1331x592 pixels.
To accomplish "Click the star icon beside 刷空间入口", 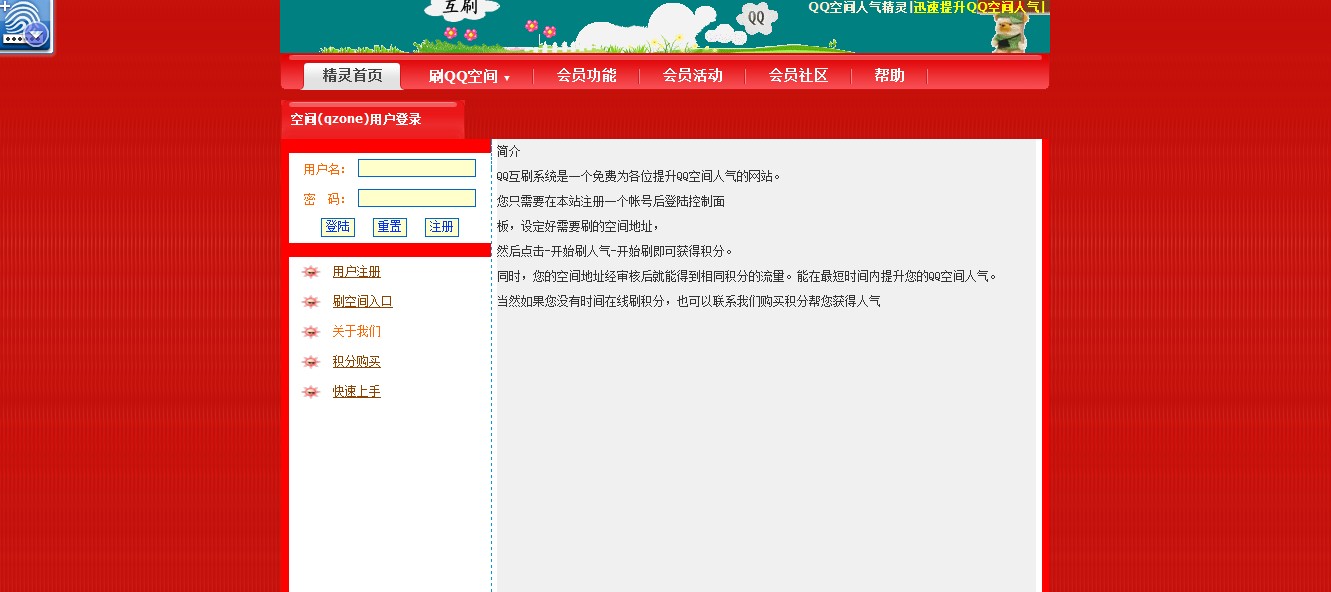I will coord(311,302).
